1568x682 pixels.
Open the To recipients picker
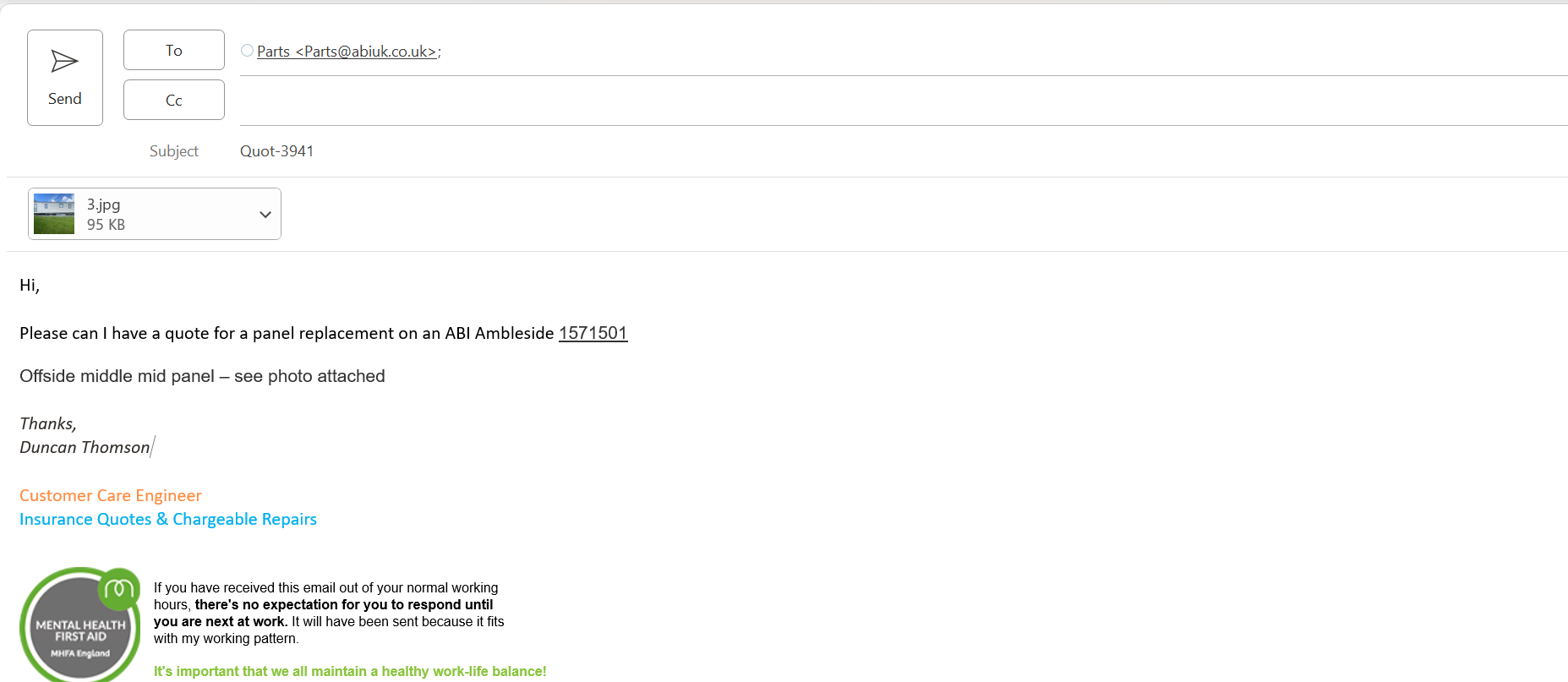[174, 51]
